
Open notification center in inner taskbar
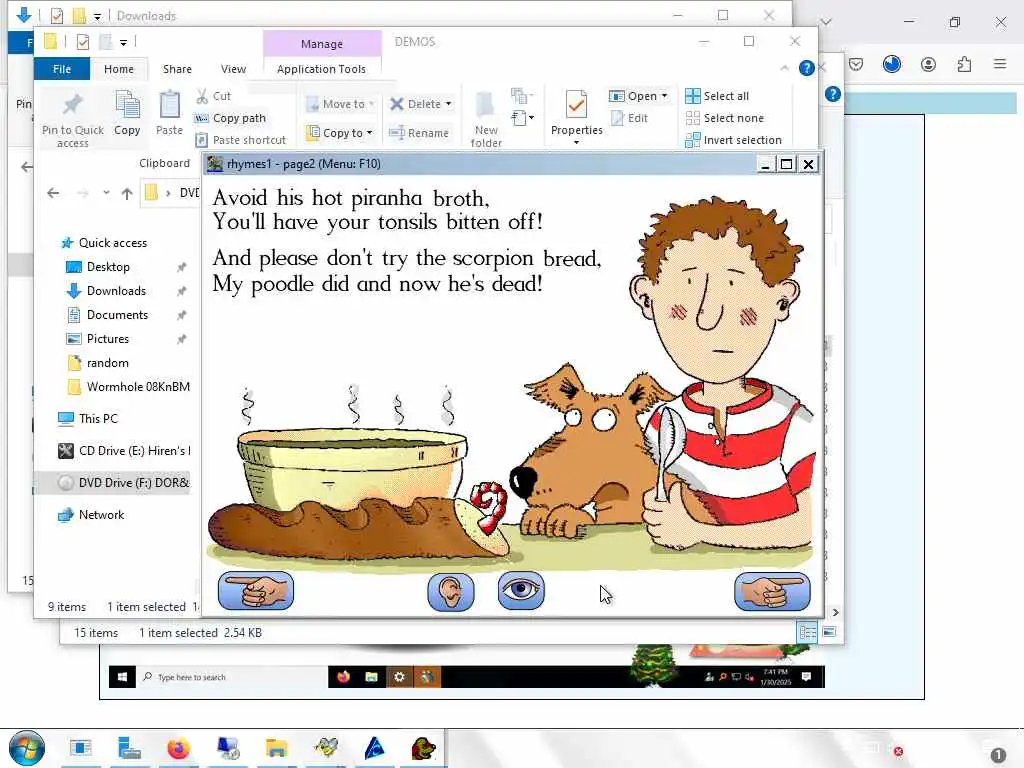click(x=807, y=677)
